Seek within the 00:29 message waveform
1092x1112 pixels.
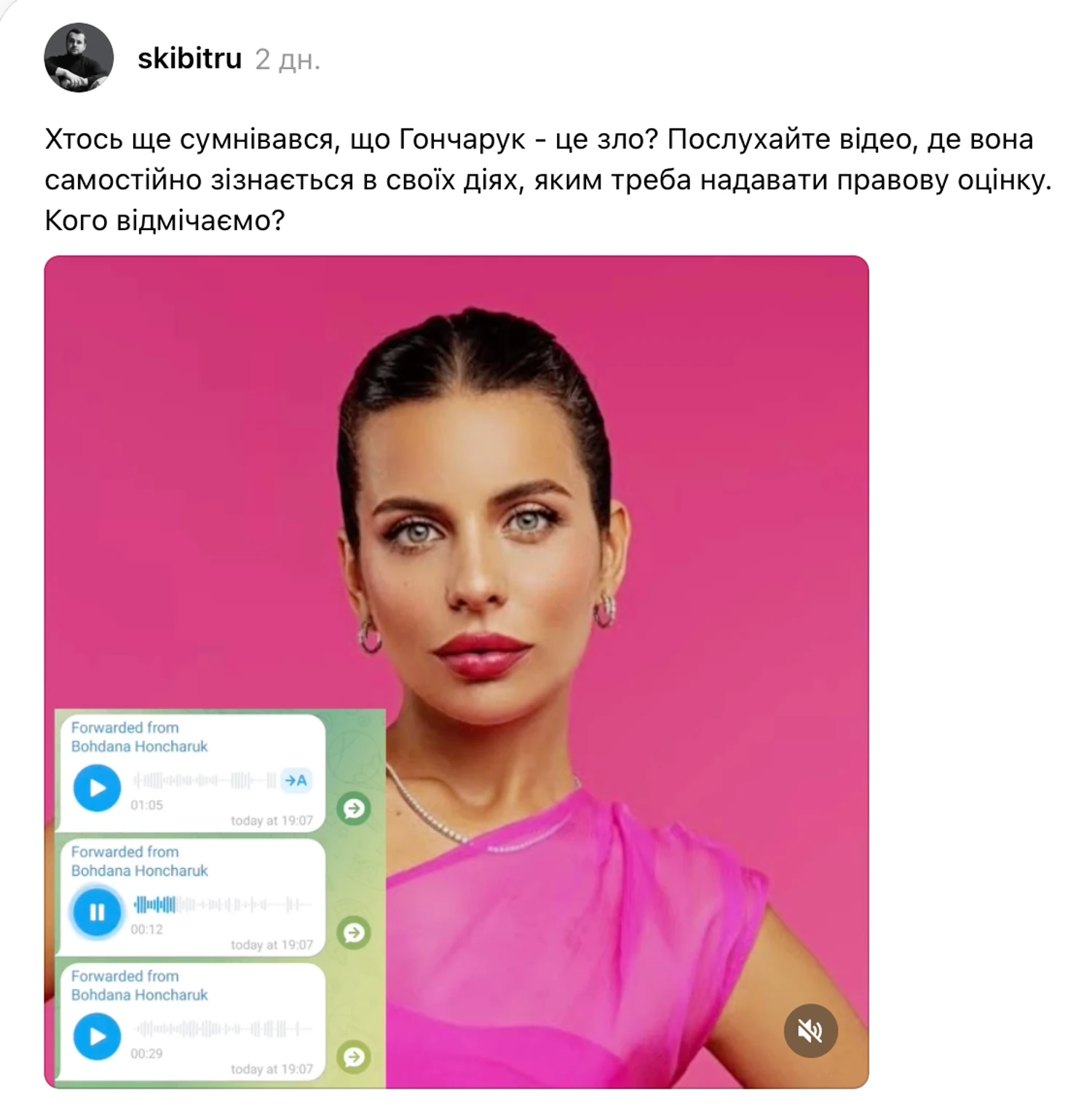point(223,1029)
